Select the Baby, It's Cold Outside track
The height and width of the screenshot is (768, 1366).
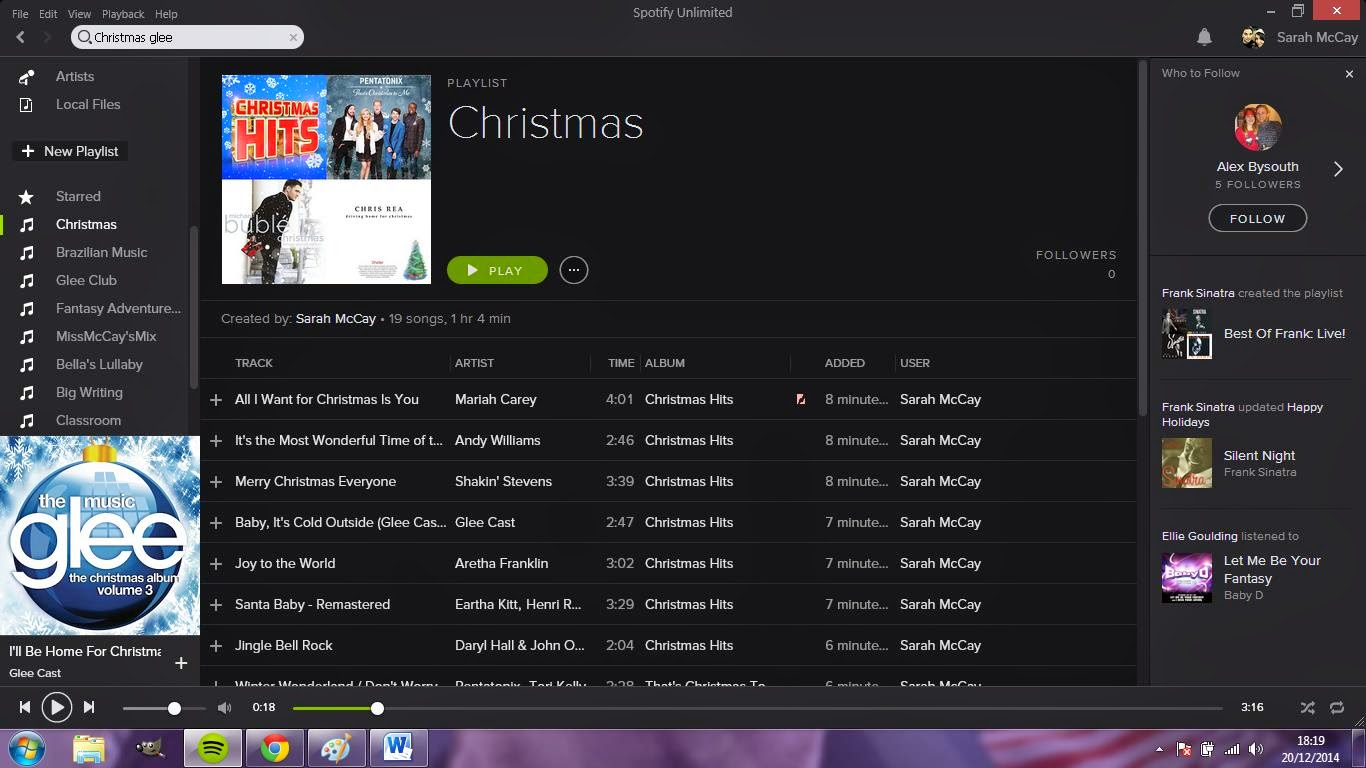click(x=340, y=522)
